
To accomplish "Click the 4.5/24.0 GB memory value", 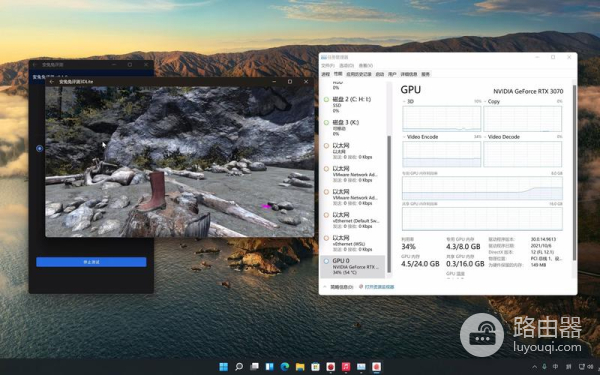I will [420, 264].
